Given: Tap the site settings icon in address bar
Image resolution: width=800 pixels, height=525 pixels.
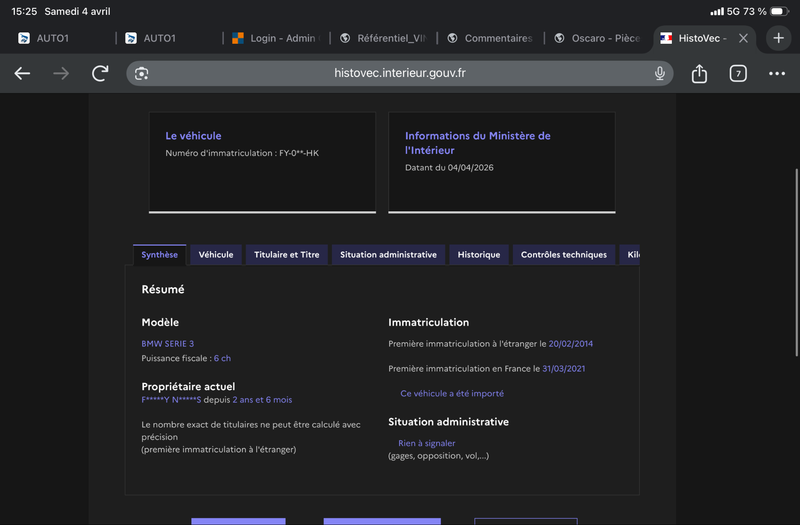Looking at the screenshot, I should (x=142, y=73).
